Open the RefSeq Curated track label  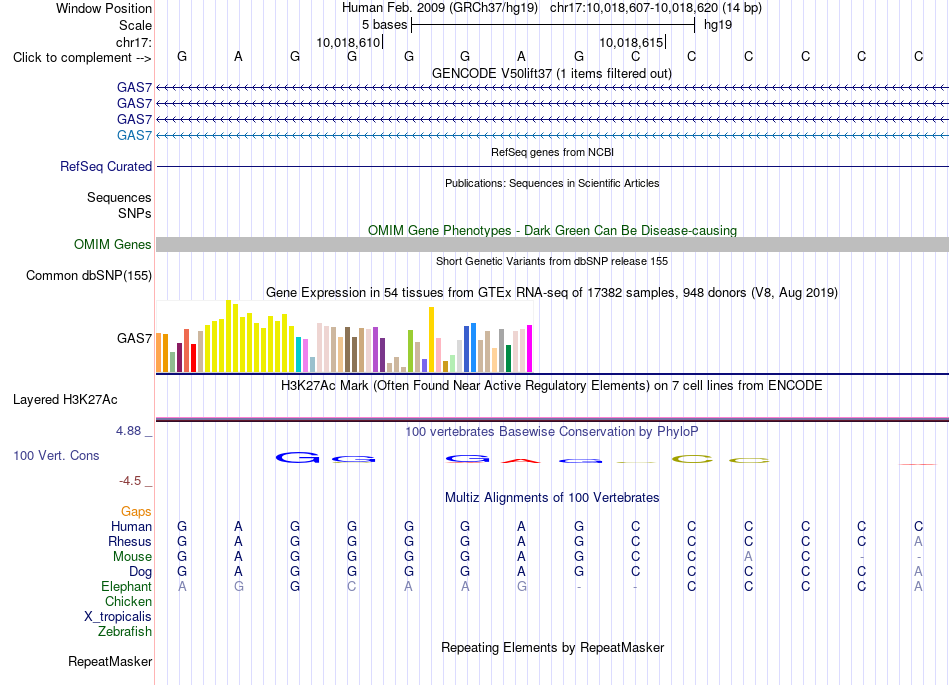(x=106, y=167)
